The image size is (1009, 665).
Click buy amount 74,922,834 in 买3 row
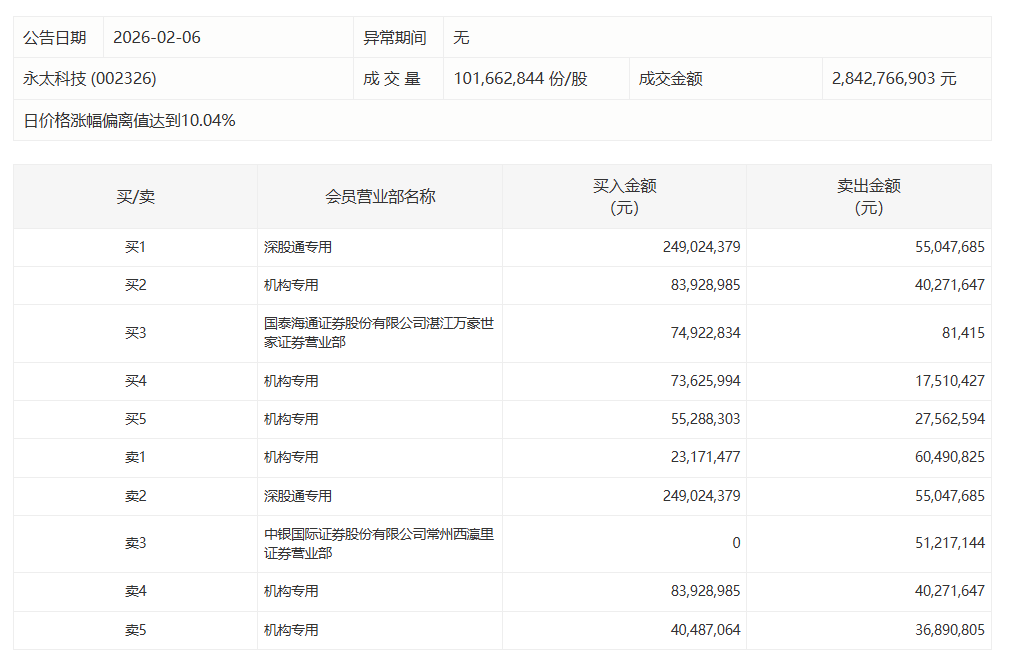tap(705, 333)
